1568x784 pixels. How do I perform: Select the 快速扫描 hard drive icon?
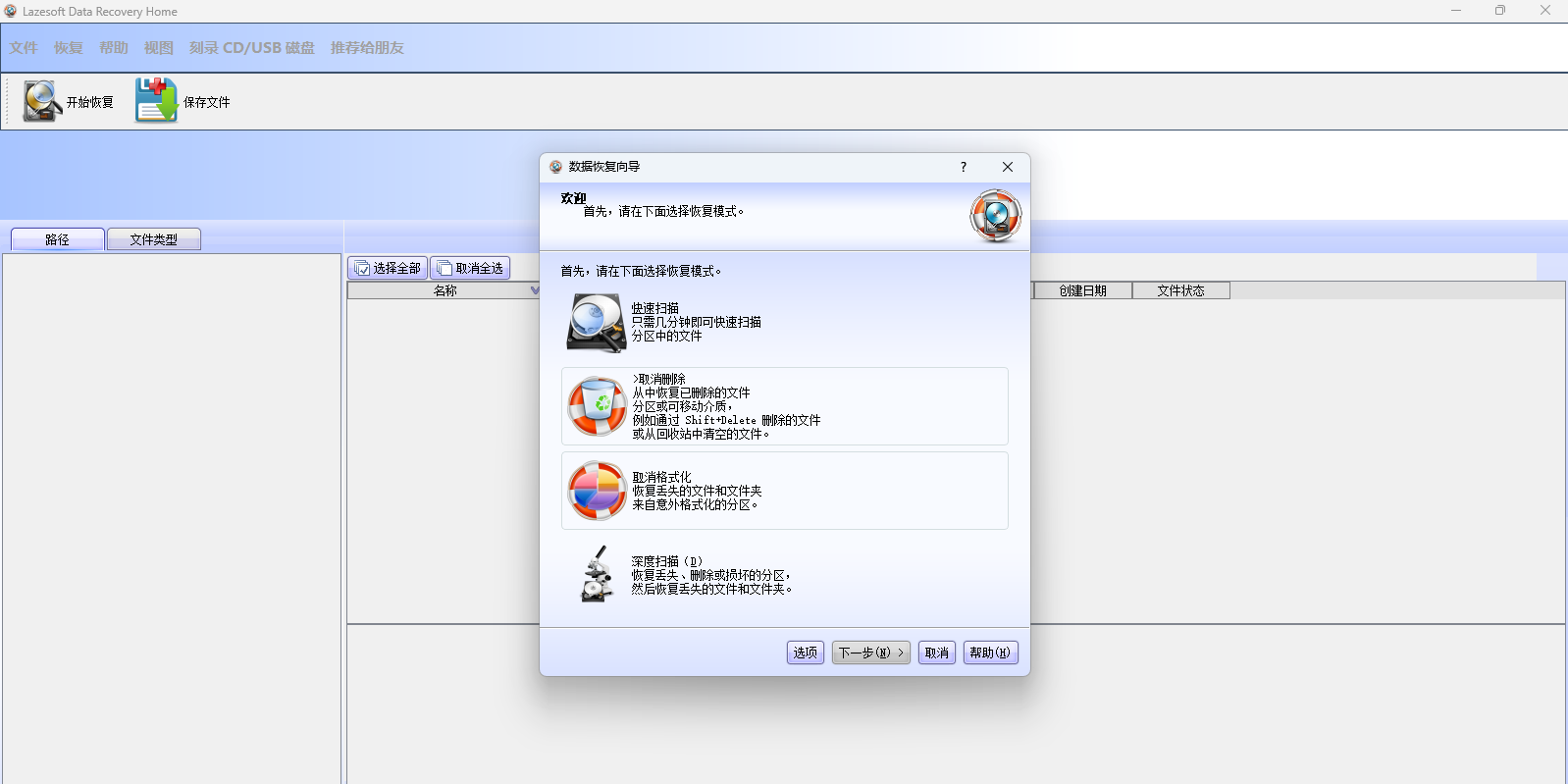[x=597, y=323]
